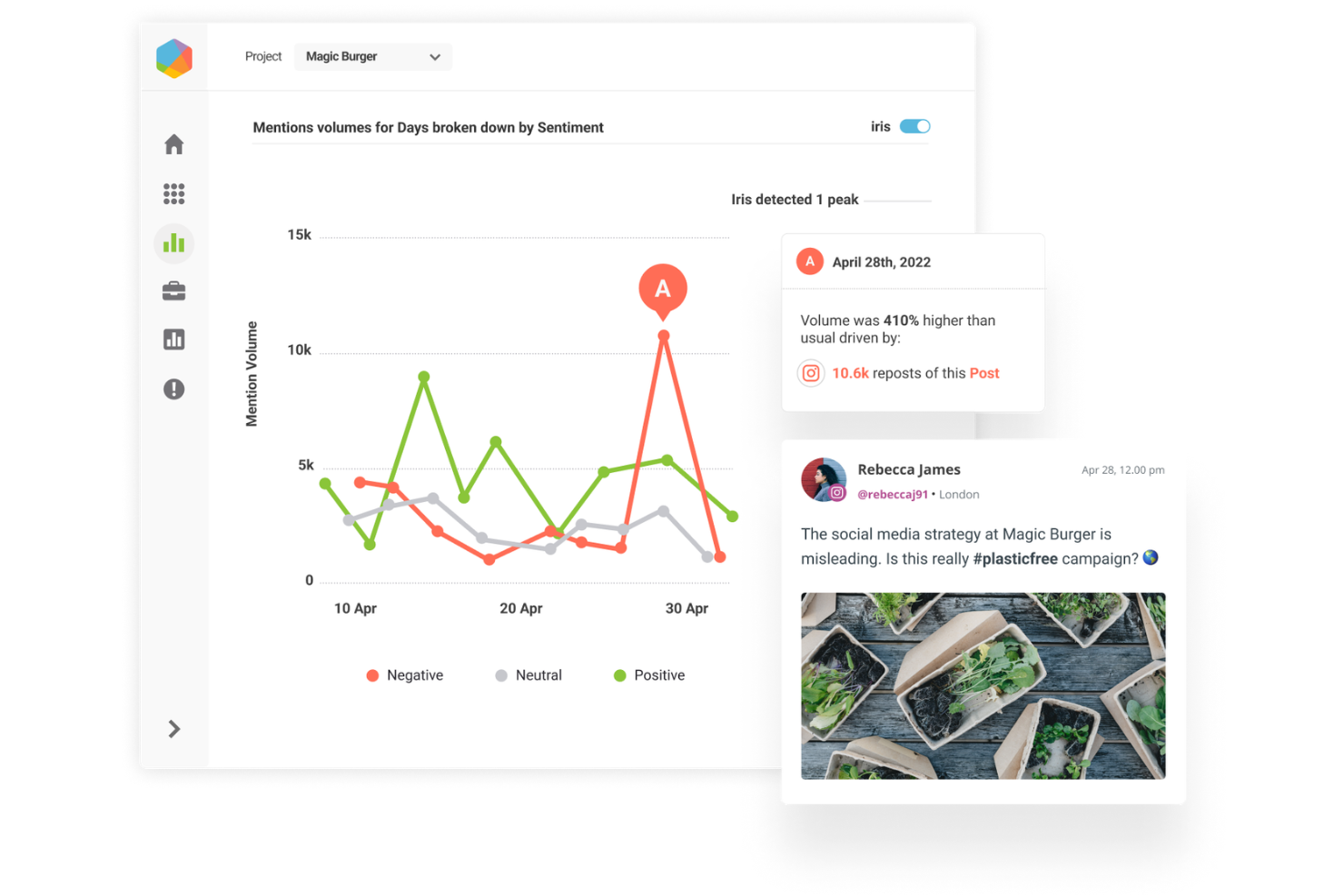Viewport: 1344px width, 896px height.
Task: Click the Instagram icon beside the repost count
Action: (x=810, y=372)
